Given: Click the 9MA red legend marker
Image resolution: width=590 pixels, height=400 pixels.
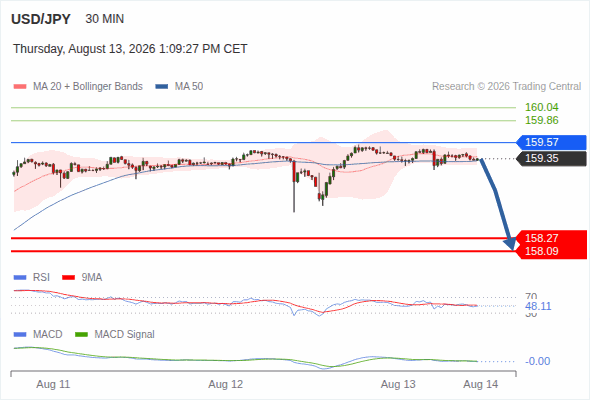Looking at the screenshot, I should tap(68, 278).
